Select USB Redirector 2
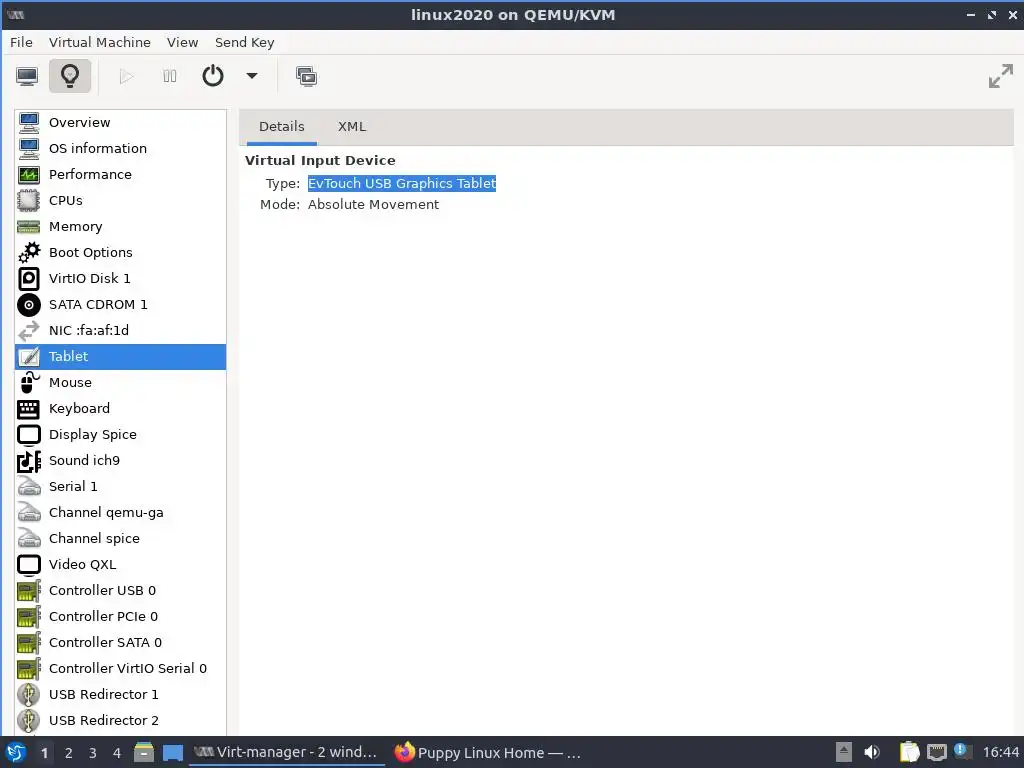Screen dimensions: 1024x768 pyautogui.click(x=121, y=720)
